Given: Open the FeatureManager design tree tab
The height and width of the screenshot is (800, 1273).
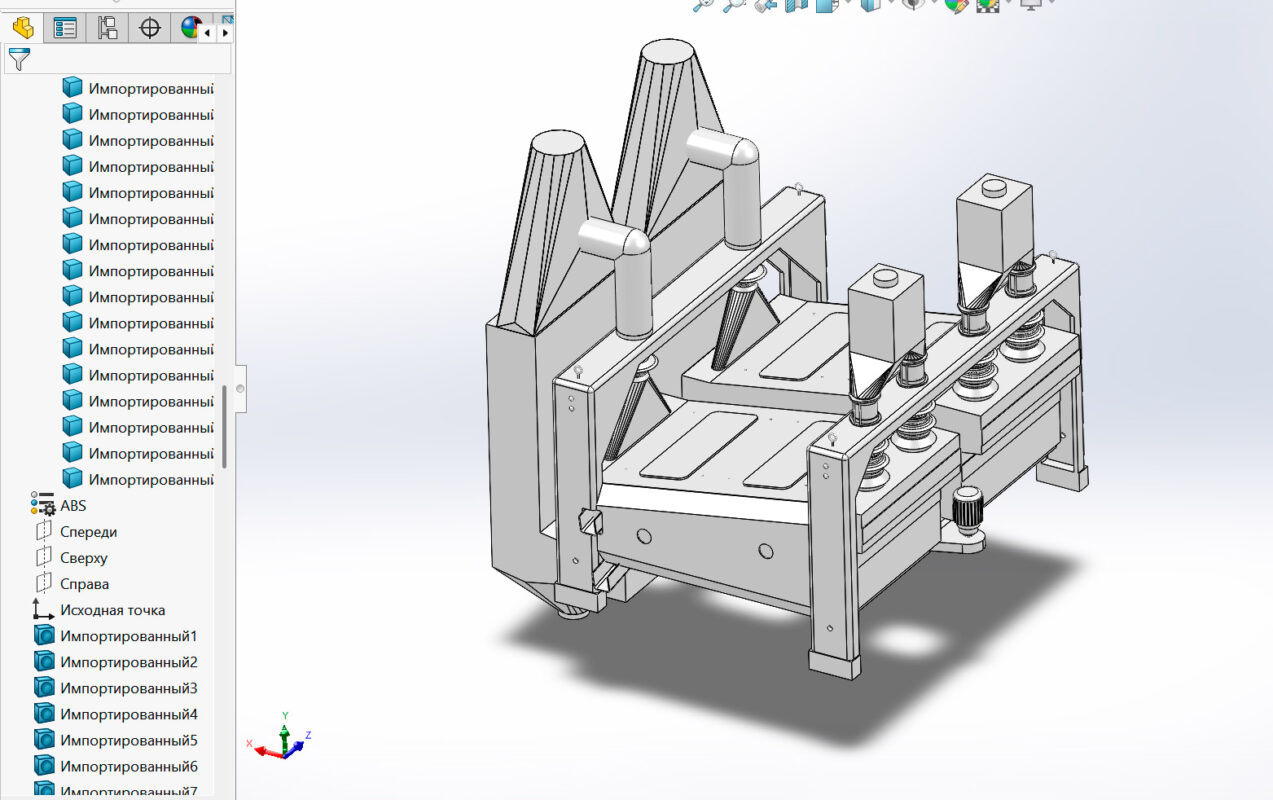Looking at the screenshot, I should 23,29.
